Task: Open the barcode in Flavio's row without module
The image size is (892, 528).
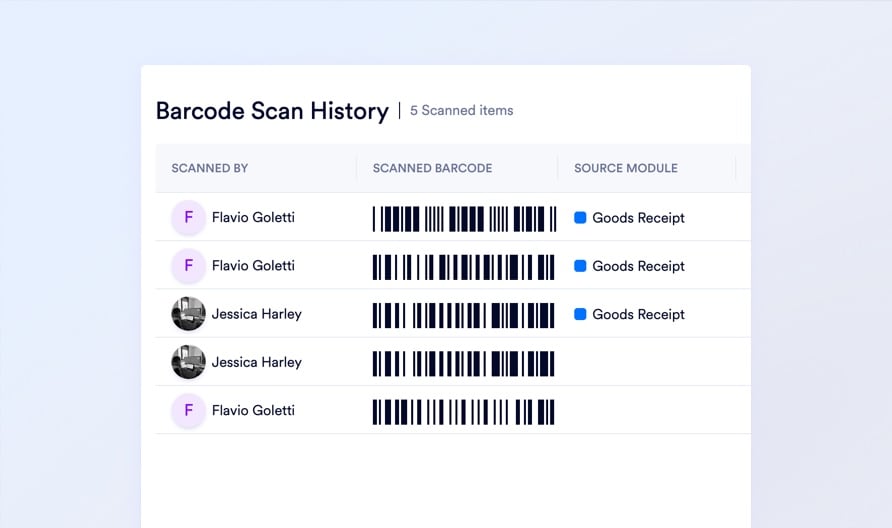Action: click(x=464, y=412)
